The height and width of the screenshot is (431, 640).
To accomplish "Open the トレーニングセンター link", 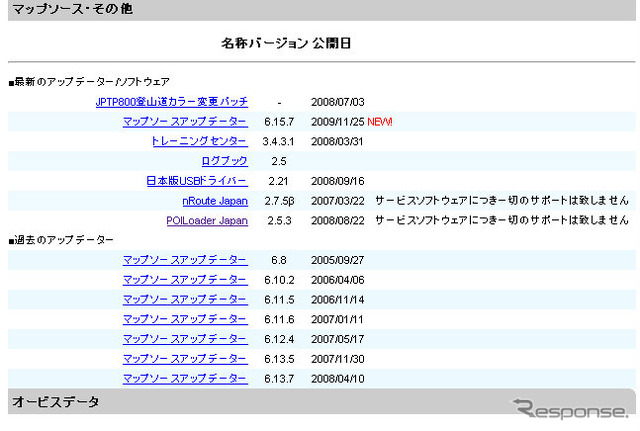I will 199,141.
